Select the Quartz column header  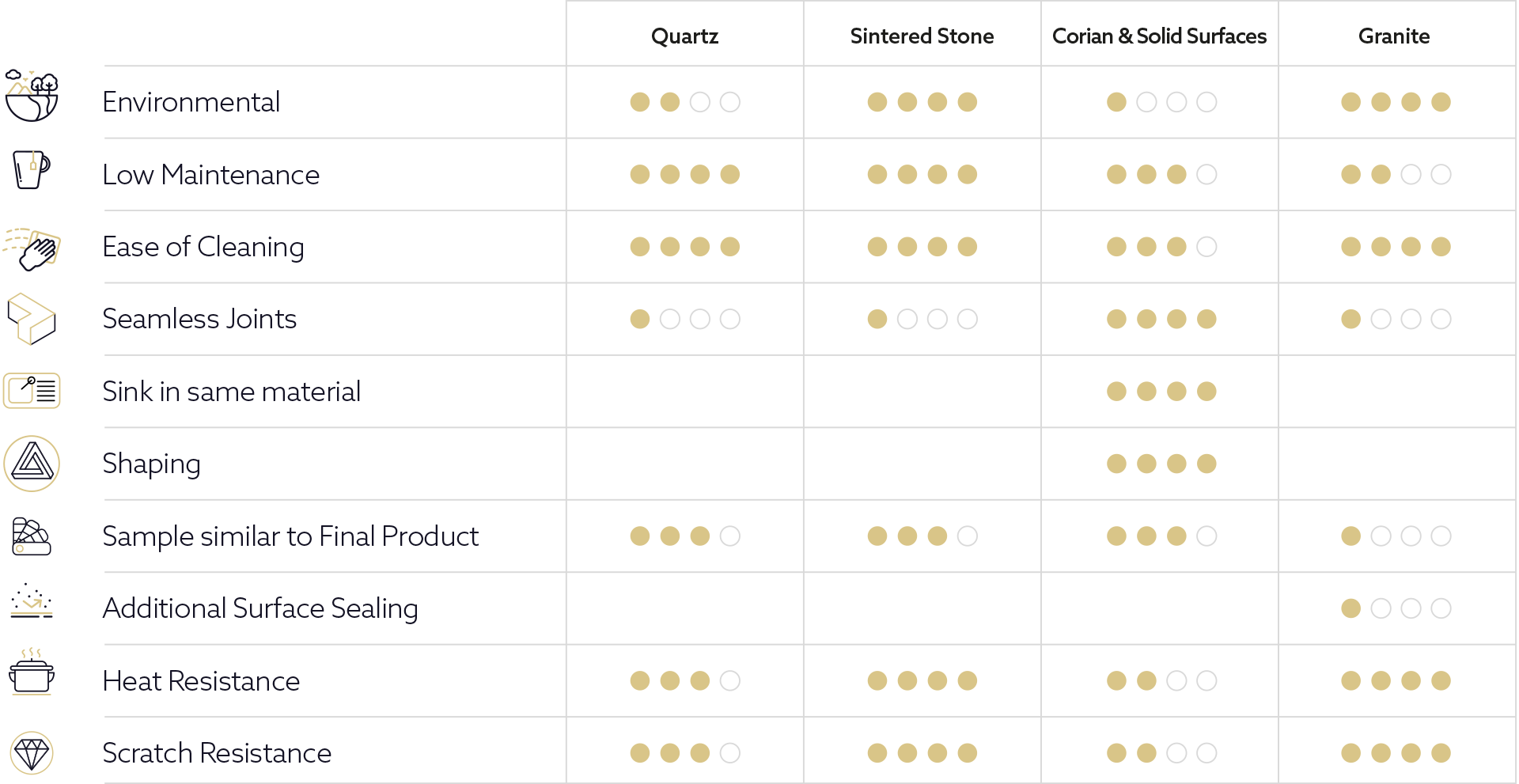point(684,36)
